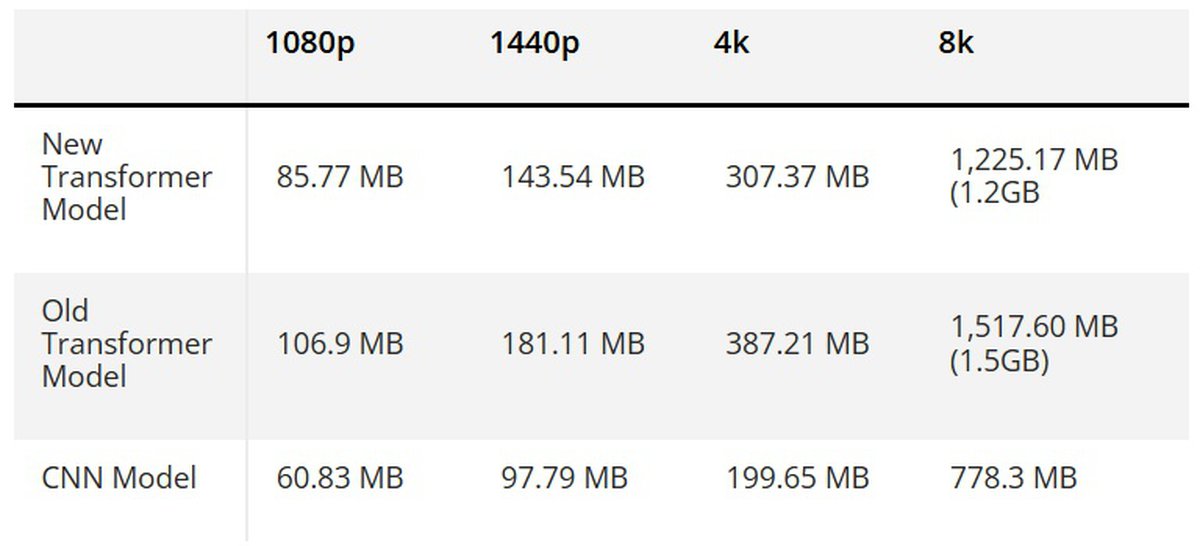Viewport: 1200px width, 546px height.
Task: Click the 1080p column header
Action: (x=311, y=45)
